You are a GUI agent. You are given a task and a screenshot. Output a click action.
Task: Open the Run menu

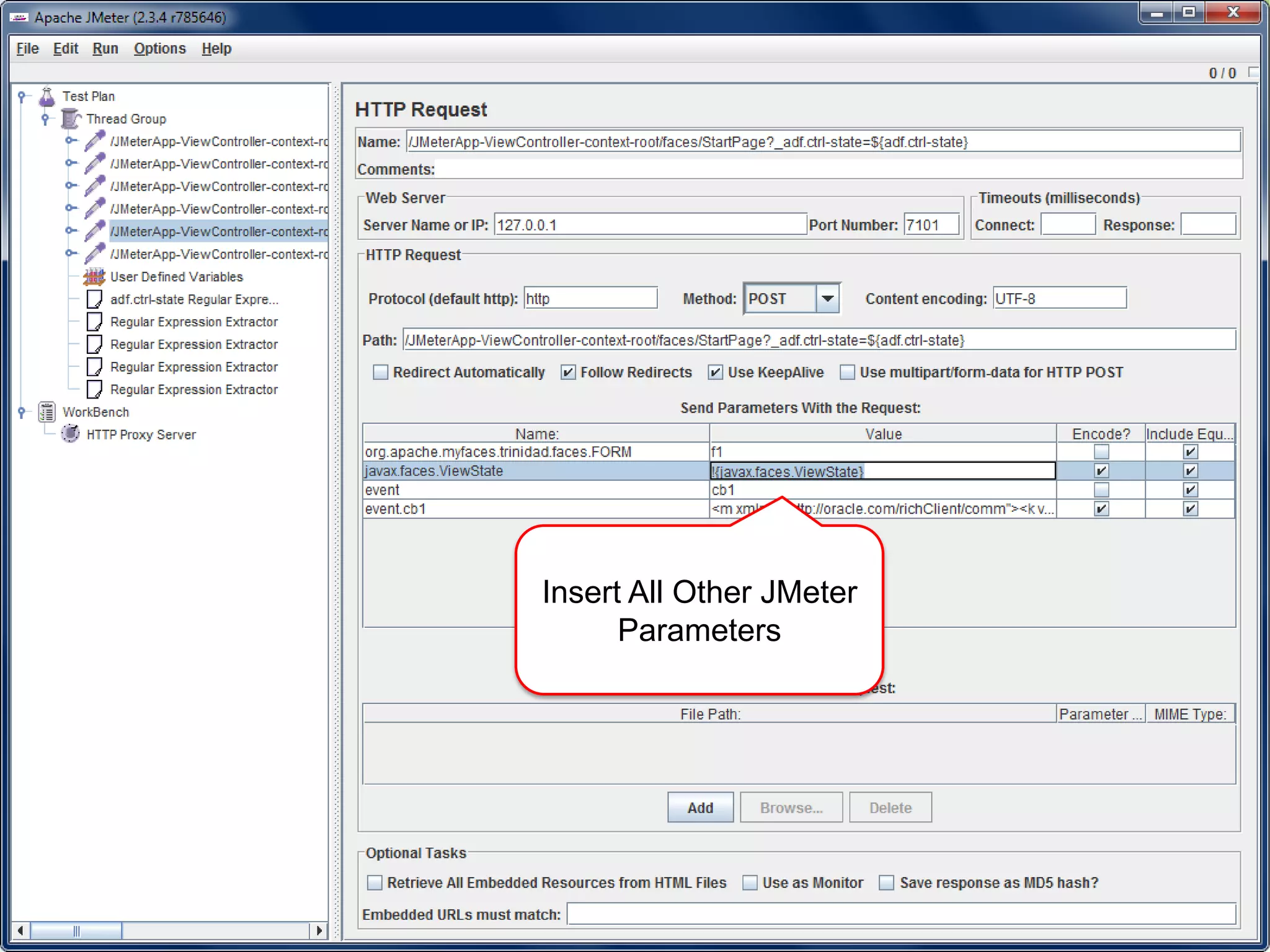[x=105, y=48]
